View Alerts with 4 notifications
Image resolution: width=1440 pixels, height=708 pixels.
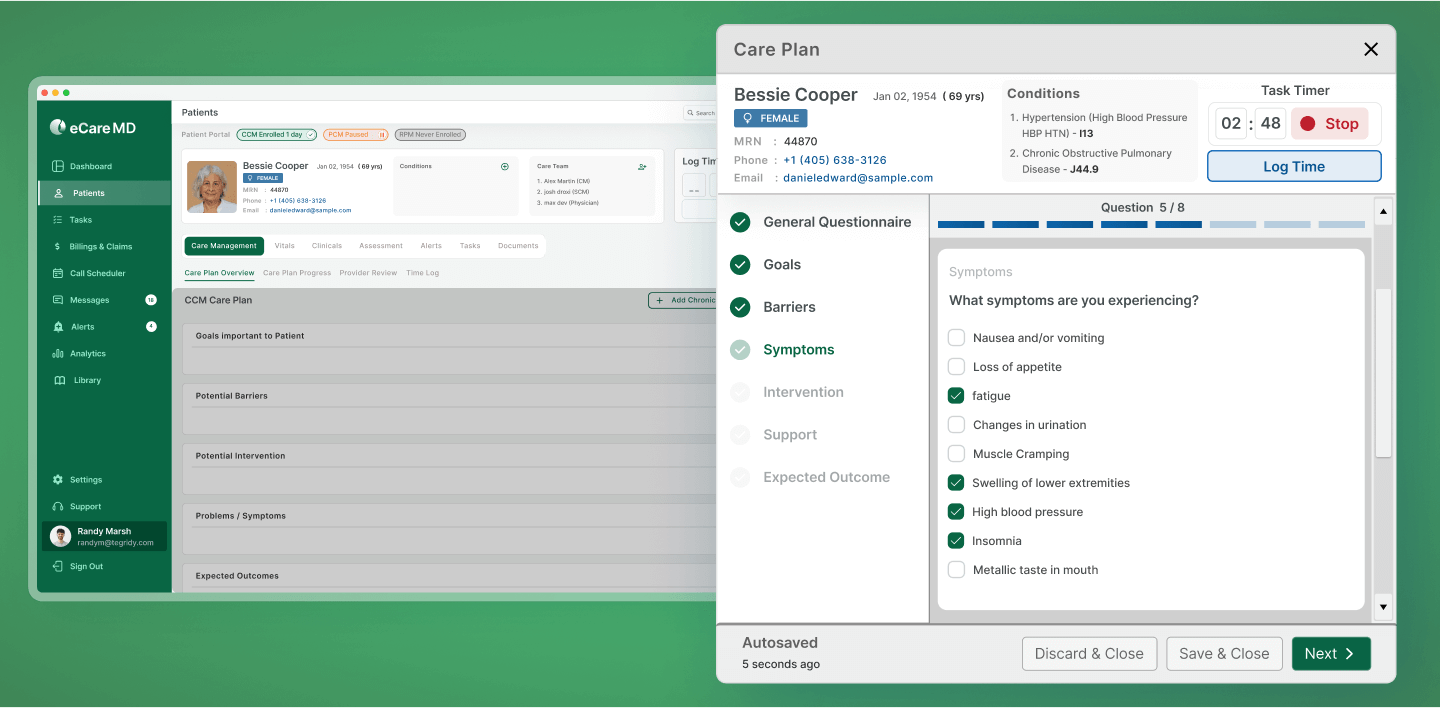pyautogui.click(x=80, y=326)
